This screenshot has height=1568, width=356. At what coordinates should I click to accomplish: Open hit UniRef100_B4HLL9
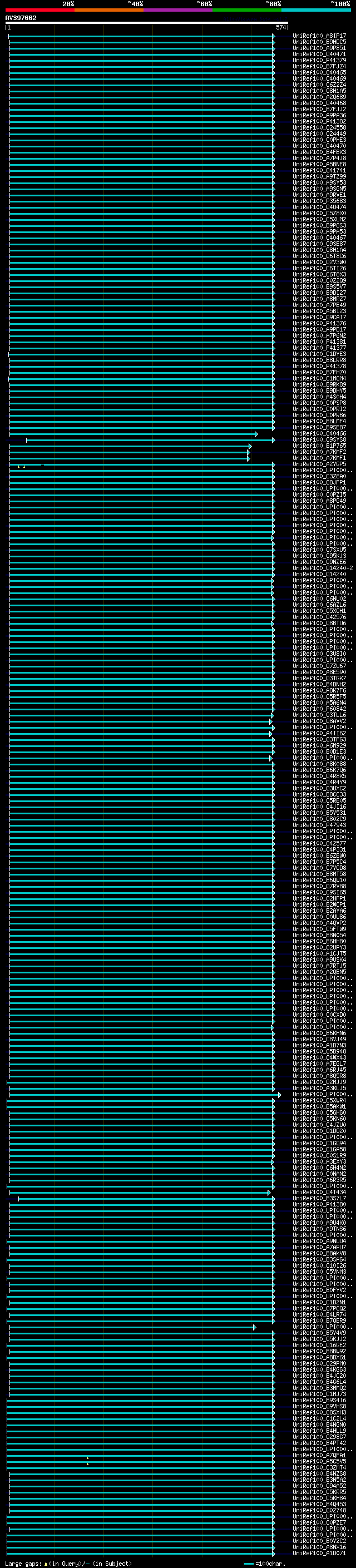[x=319, y=1431]
